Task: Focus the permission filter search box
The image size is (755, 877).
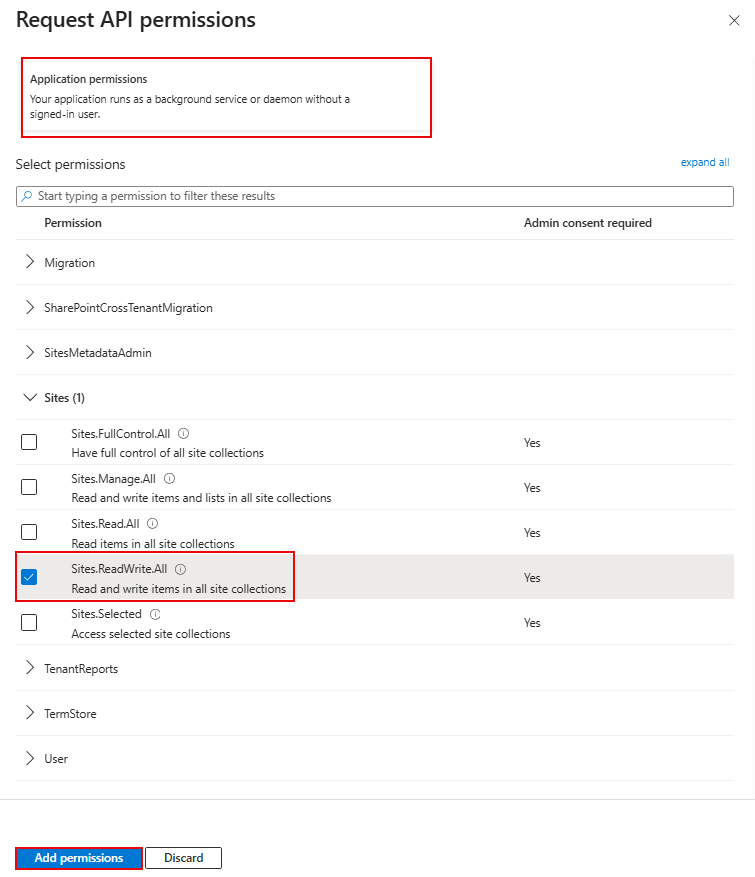Action: pos(375,196)
